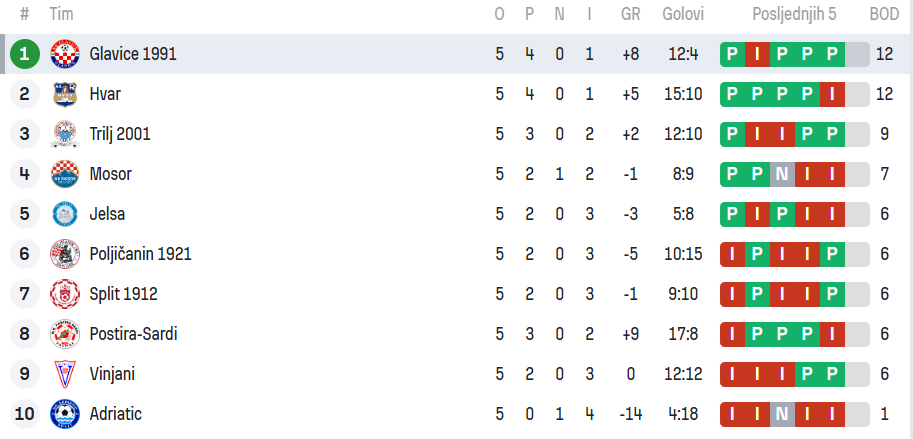Screen dimensions: 913x439
Task: Click the Jelsa club crest icon
Action: 64,214
